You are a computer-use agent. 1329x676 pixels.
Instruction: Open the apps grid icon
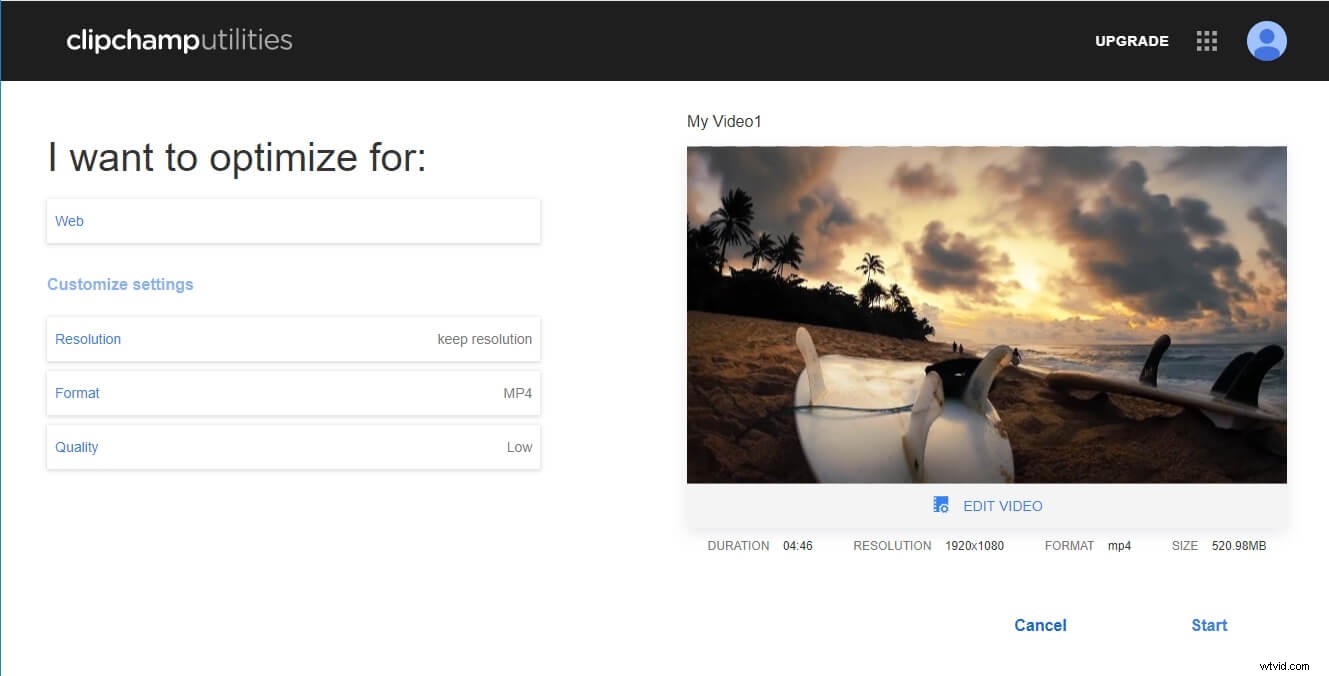click(1206, 41)
